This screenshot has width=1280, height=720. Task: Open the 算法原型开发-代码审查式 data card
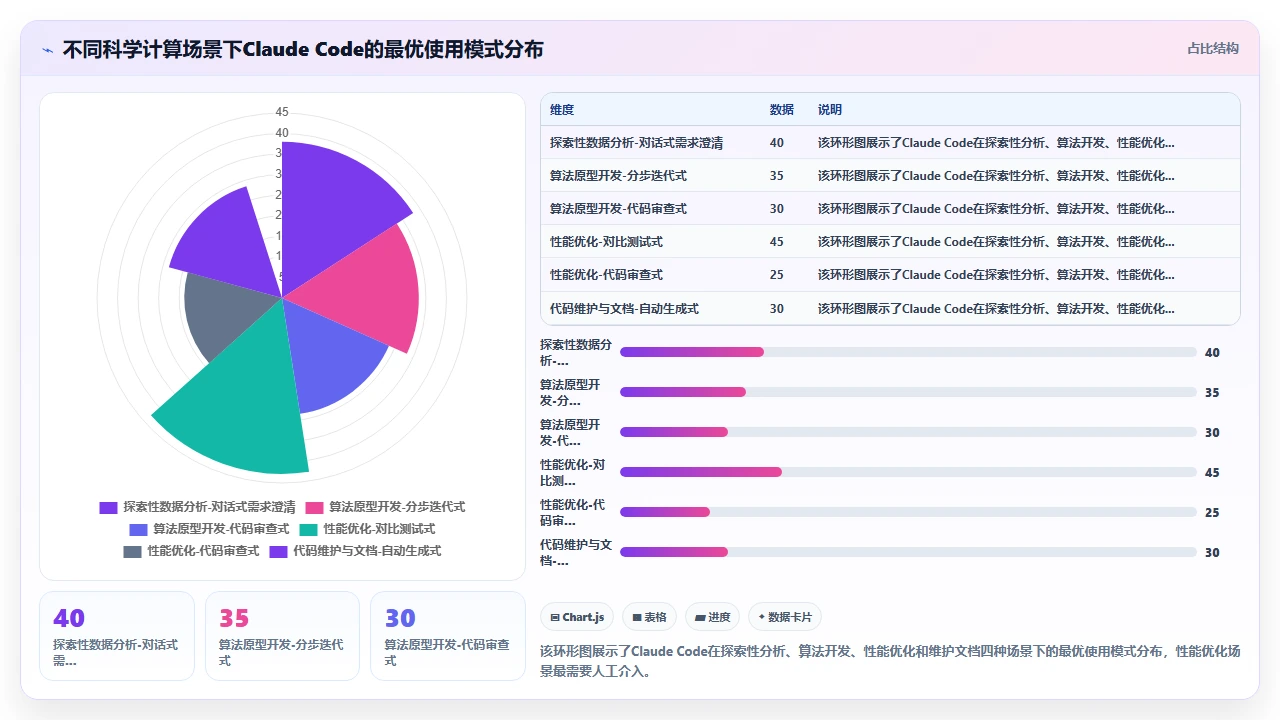[448, 636]
